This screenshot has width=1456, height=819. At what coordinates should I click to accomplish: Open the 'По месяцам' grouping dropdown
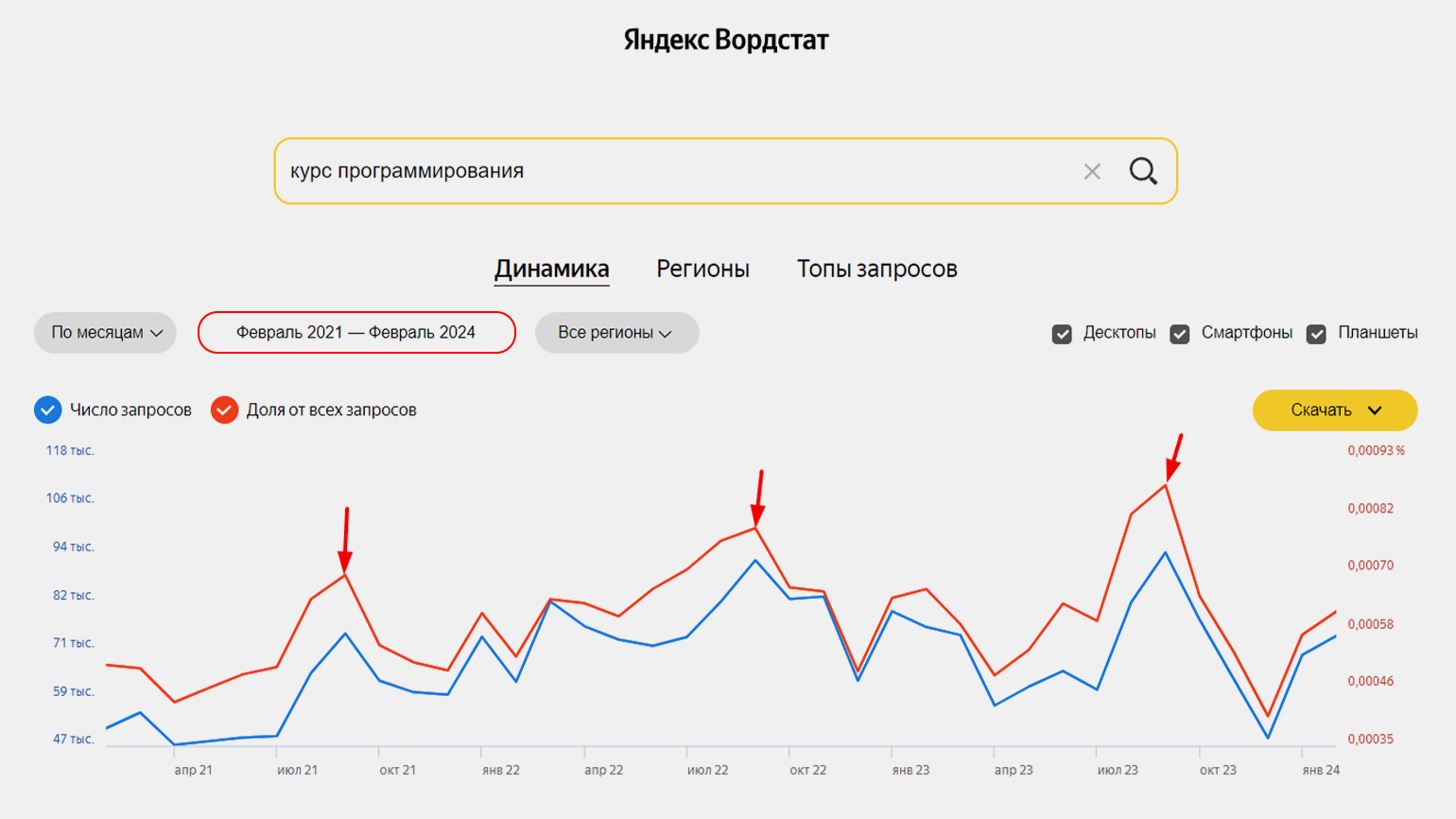(105, 333)
